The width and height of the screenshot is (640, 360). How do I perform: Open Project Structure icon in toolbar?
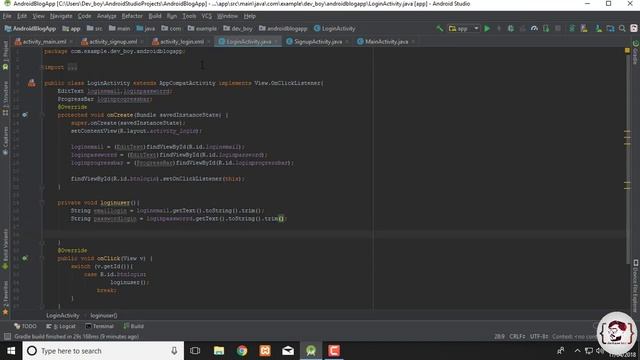pos(610,29)
